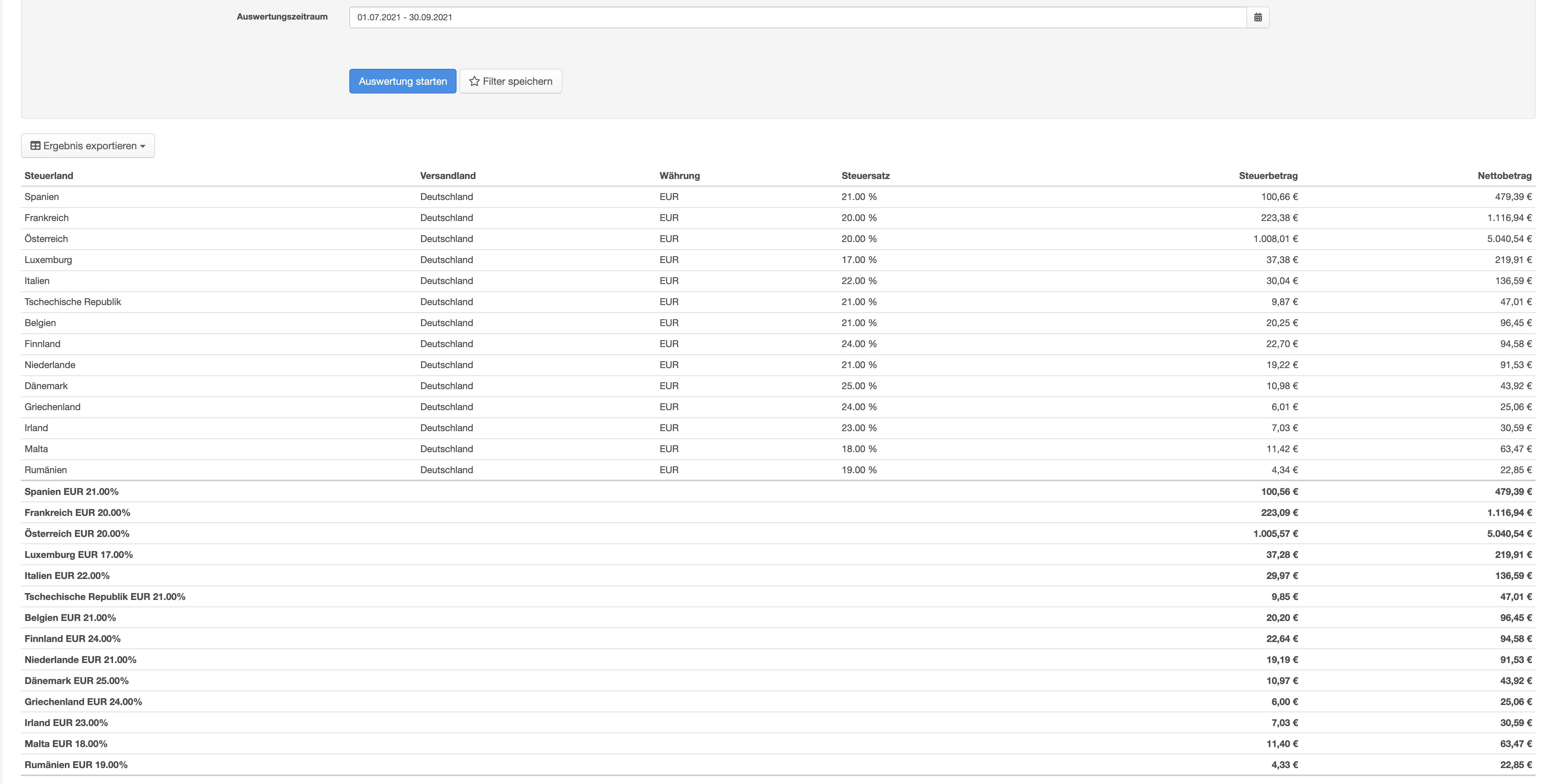Image resolution: width=1553 pixels, height=784 pixels.
Task: Click the Versandland column header
Action: (x=447, y=176)
